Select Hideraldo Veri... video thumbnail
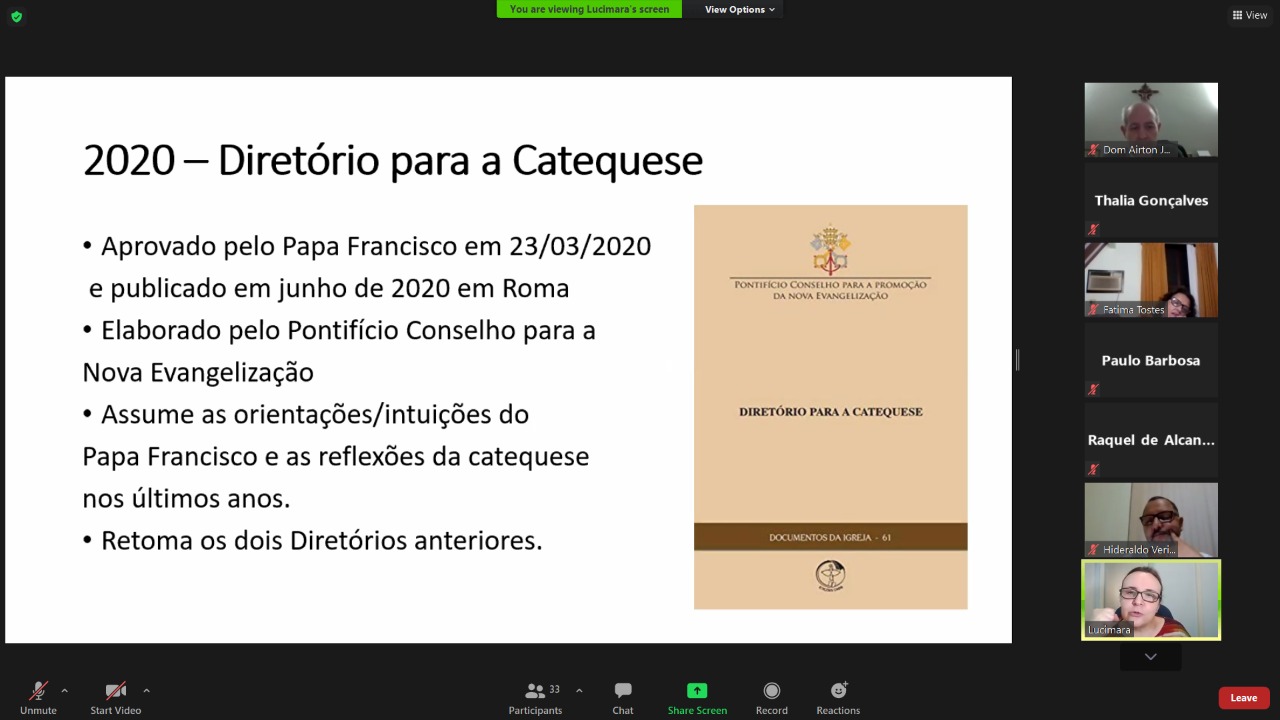This screenshot has height=720, width=1280. [x=1151, y=520]
